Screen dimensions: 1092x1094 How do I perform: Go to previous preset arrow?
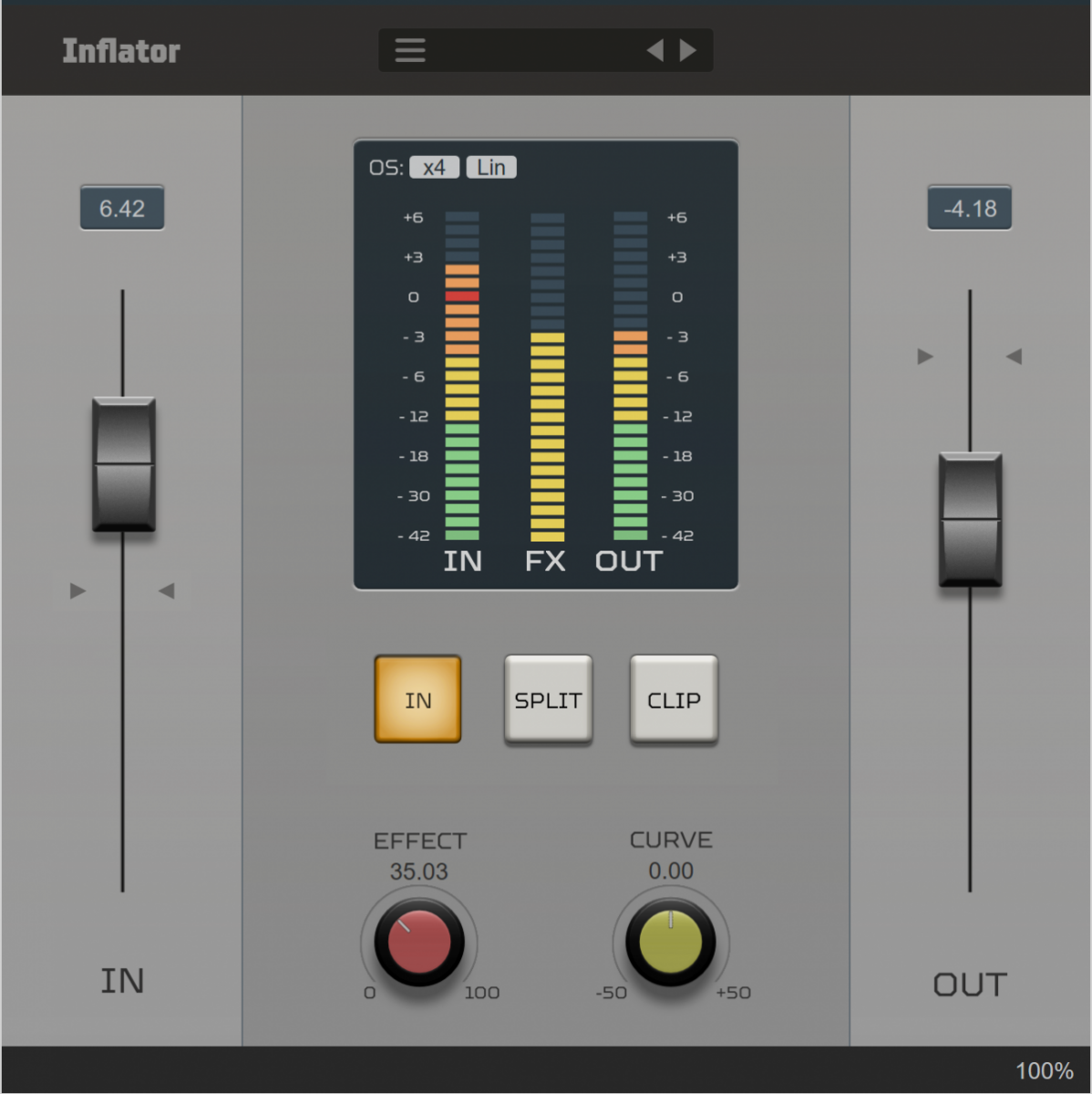(x=655, y=50)
